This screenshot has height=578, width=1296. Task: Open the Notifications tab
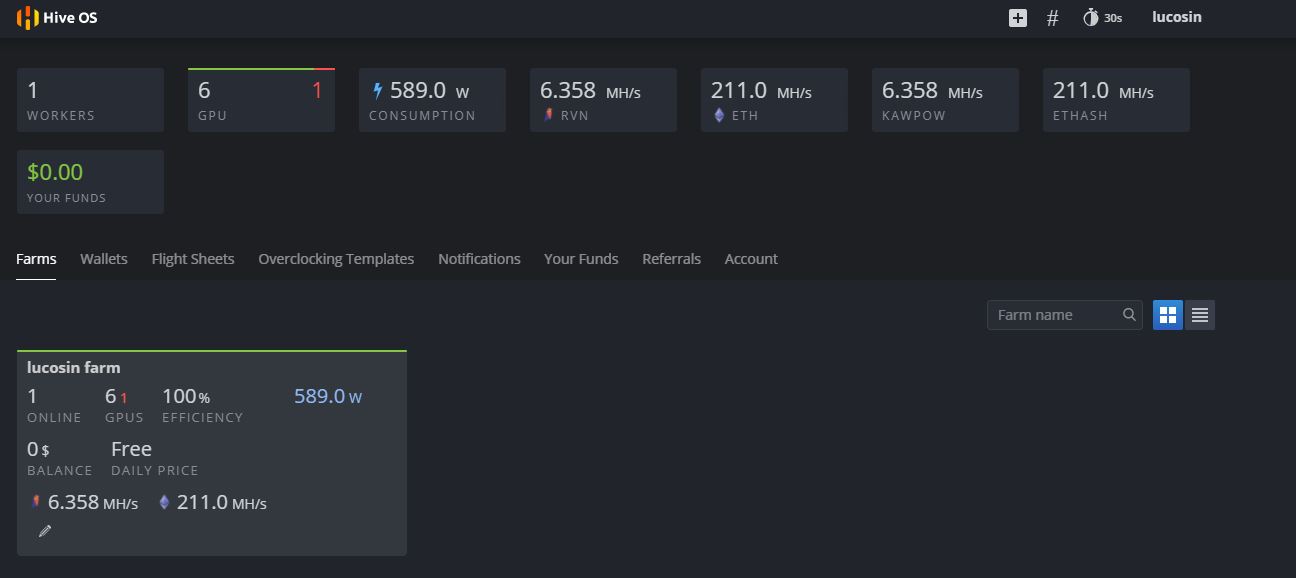(x=479, y=259)
